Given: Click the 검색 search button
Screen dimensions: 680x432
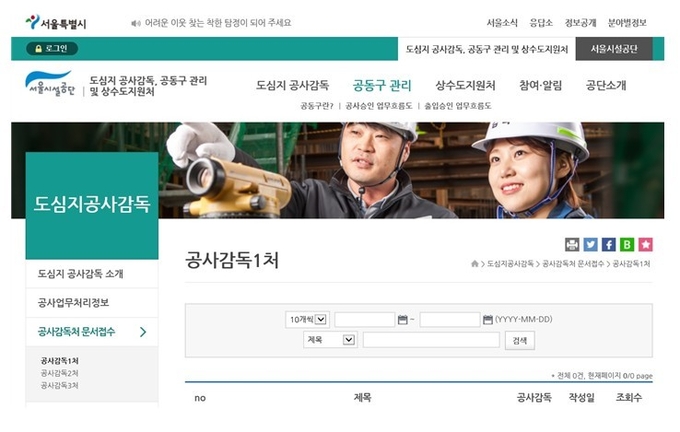Looking at the screenshot, I should click(520, 340).
